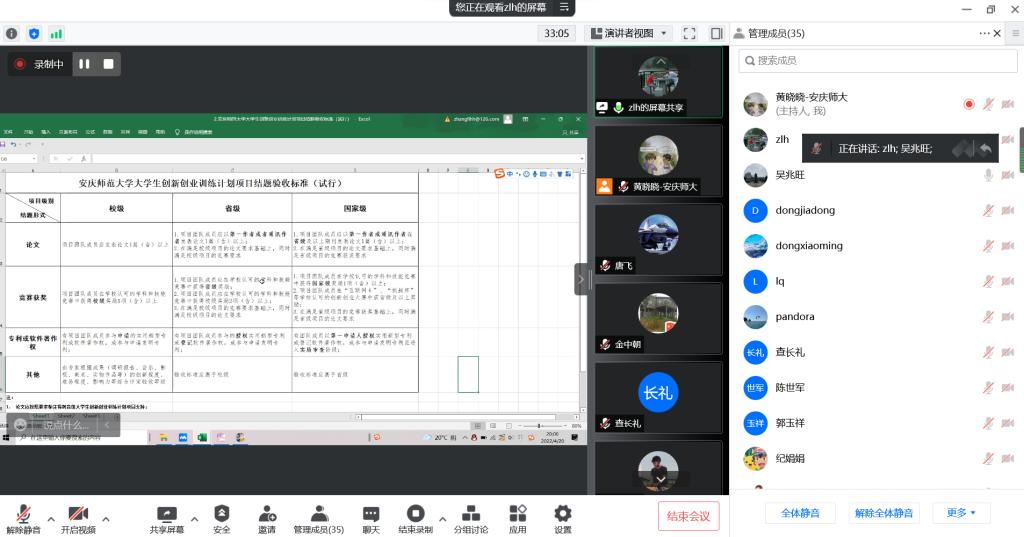
Task: Turn on camera with 开启视频
Action: tap(78, 514)
